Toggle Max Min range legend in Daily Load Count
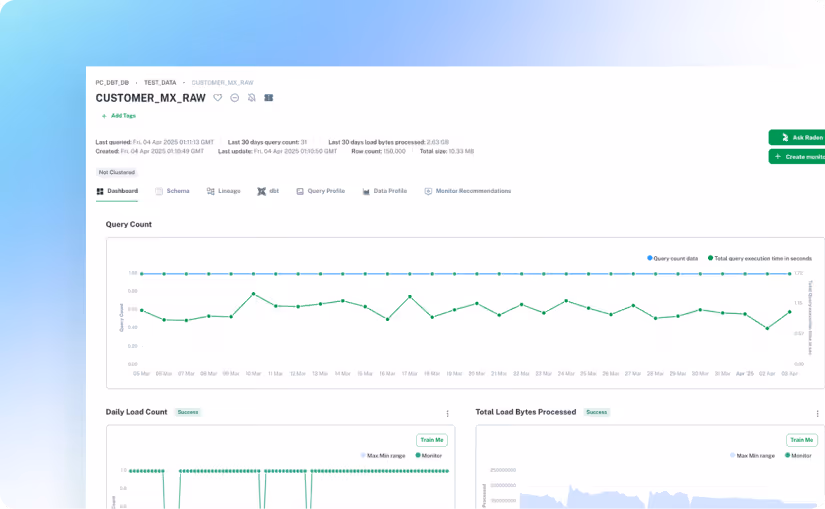Screen dimensions: 825x509 [x=383, y=456]
